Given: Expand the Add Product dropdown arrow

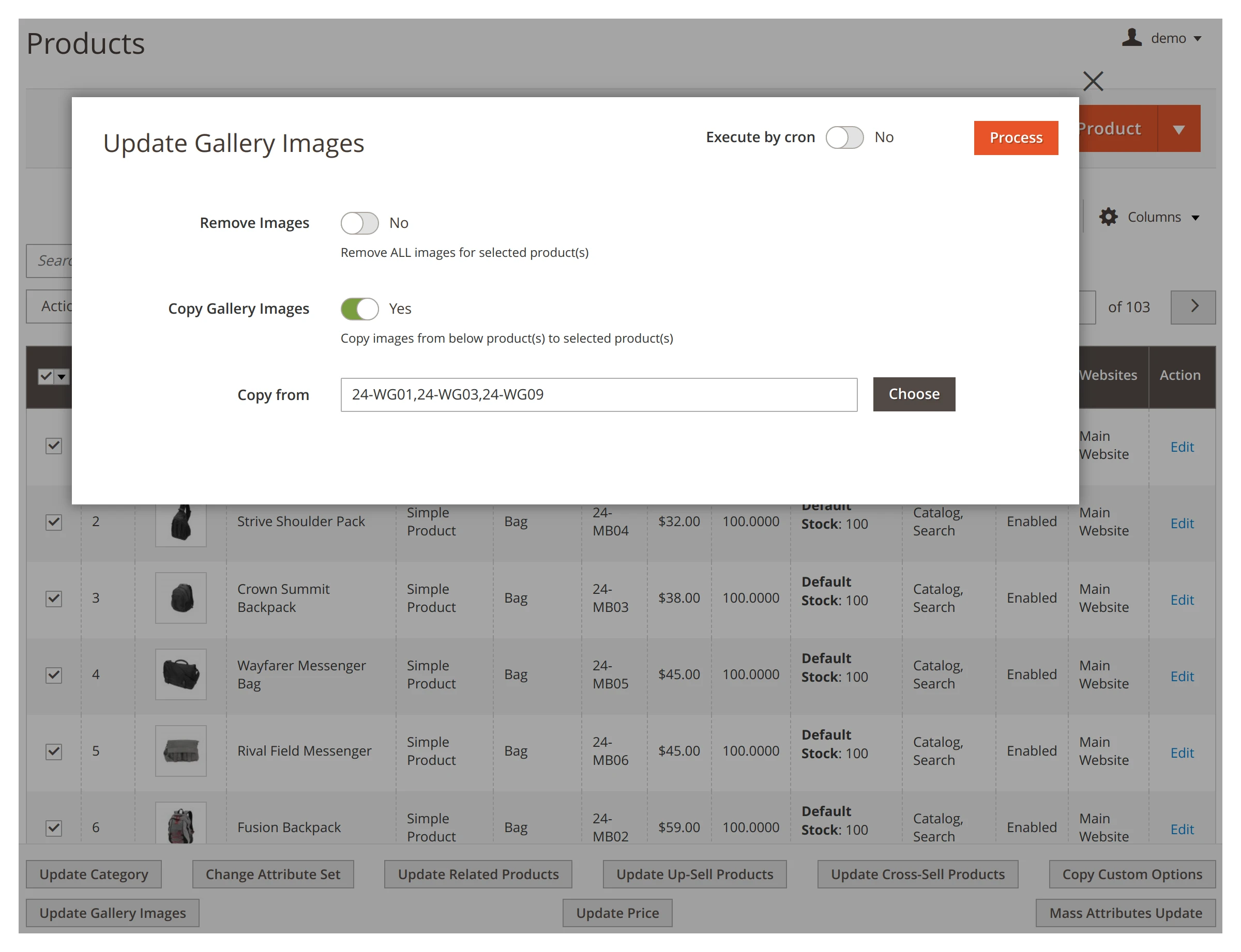Looking at the screenshot, I should (x=1179, y=129).
